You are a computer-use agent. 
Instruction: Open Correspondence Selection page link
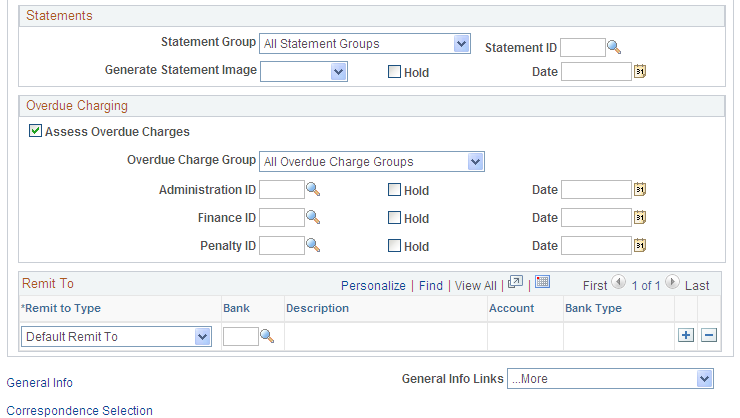[x=80, y=410]
